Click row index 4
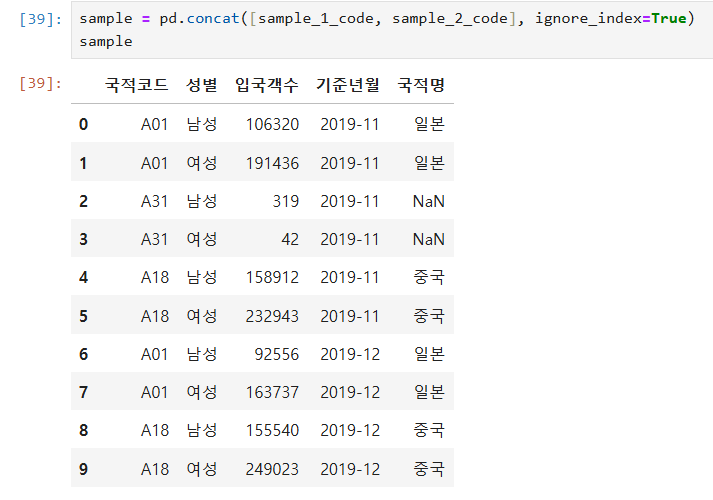 83,277
